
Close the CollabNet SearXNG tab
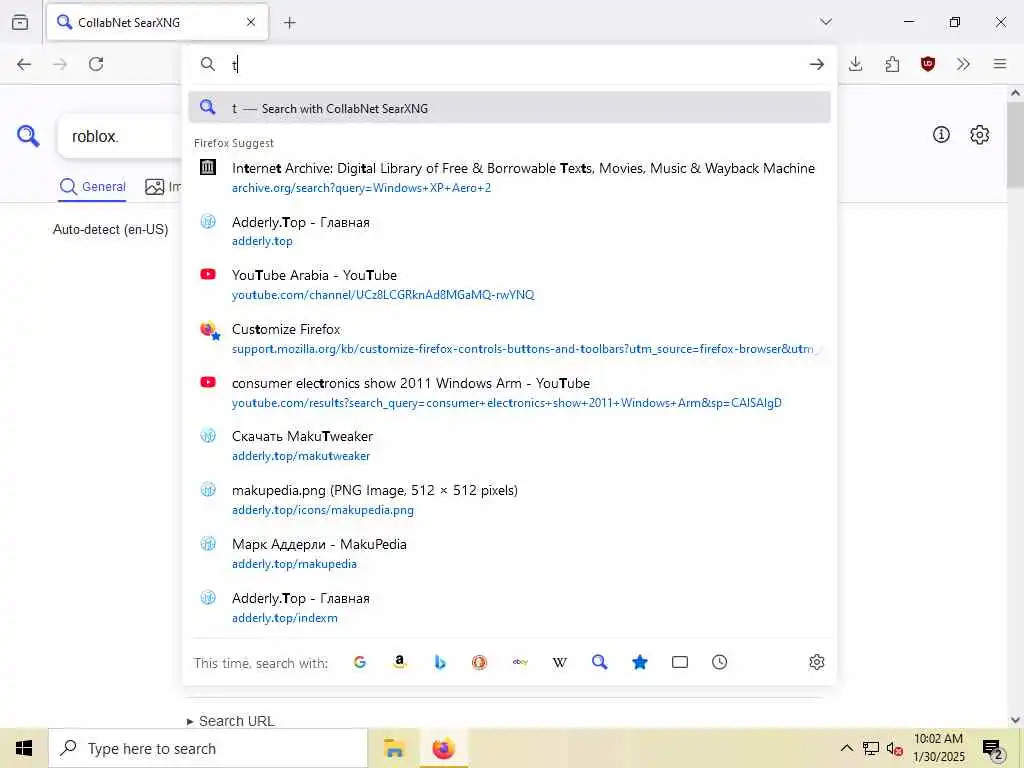(251, 22)
